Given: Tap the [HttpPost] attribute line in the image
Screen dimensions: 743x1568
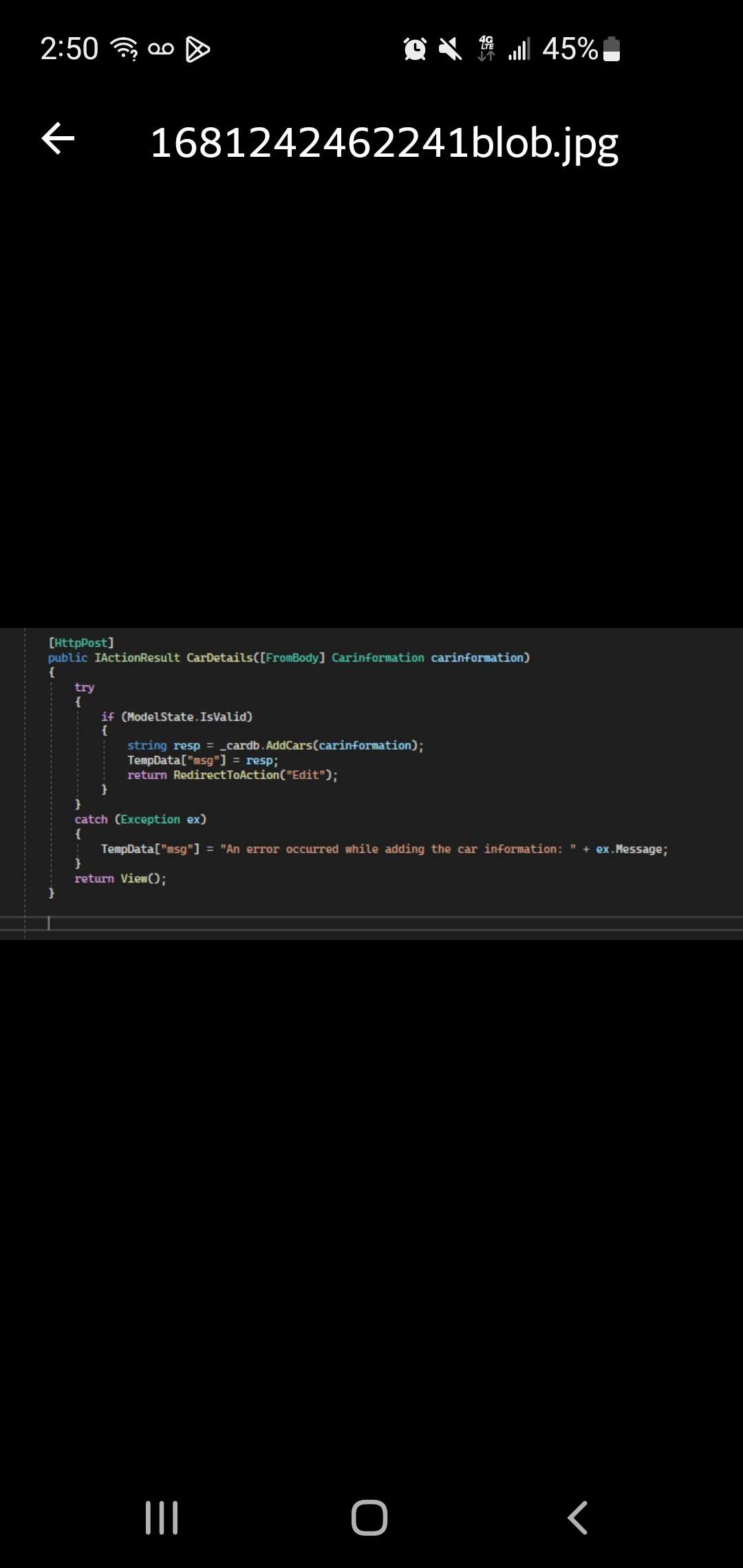Looking at the screenshot, I should coord(81,642).
